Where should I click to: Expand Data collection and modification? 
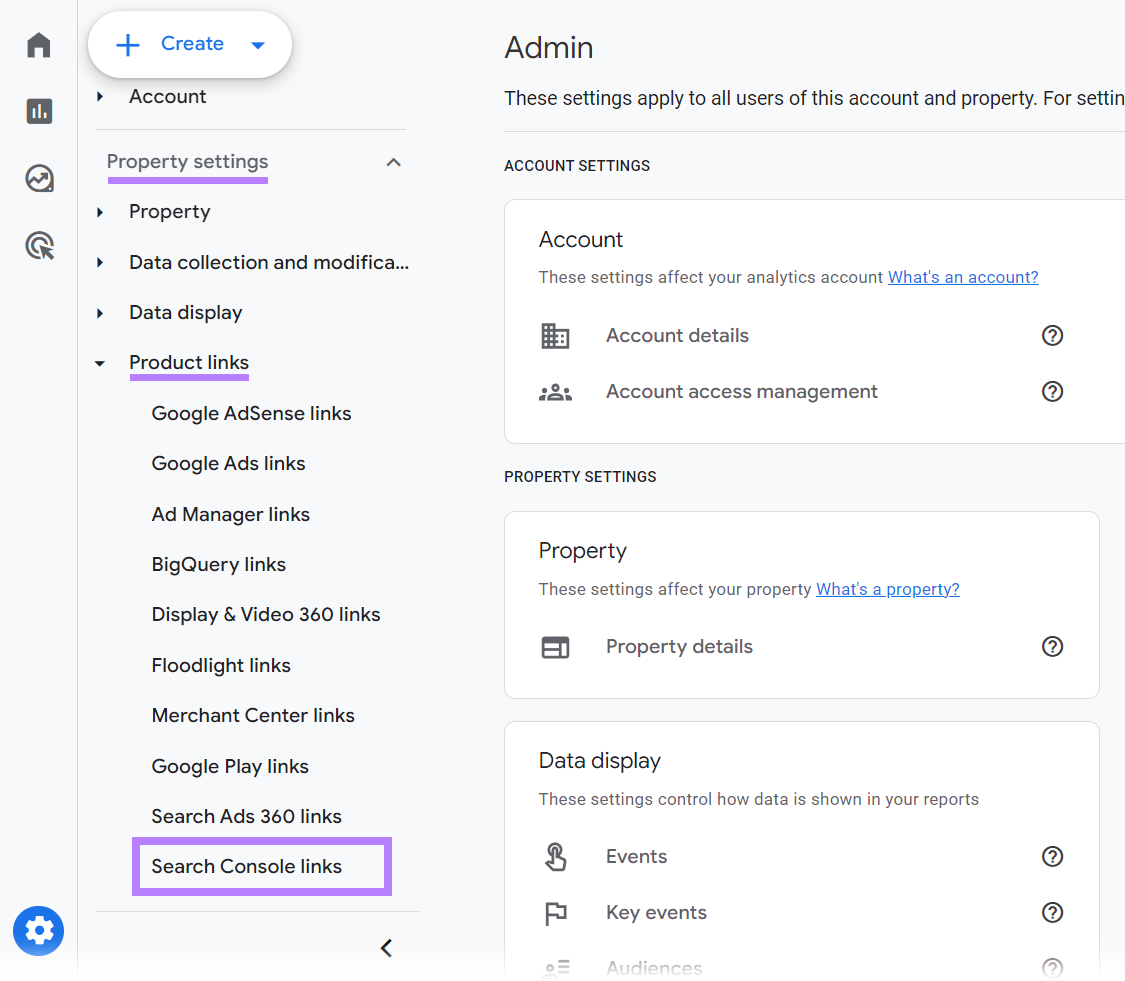(100, 262)
